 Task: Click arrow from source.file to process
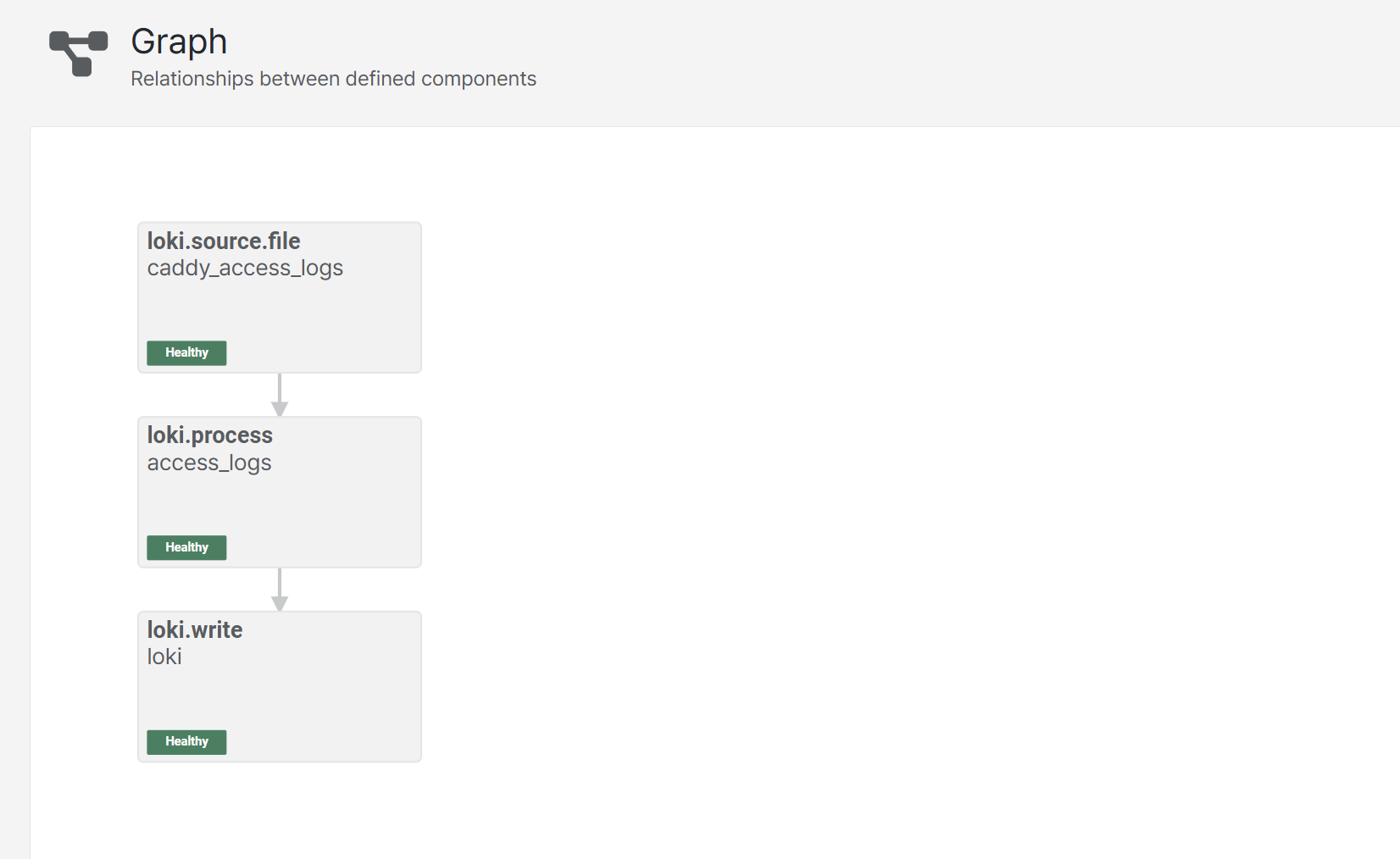coord(280,395)
